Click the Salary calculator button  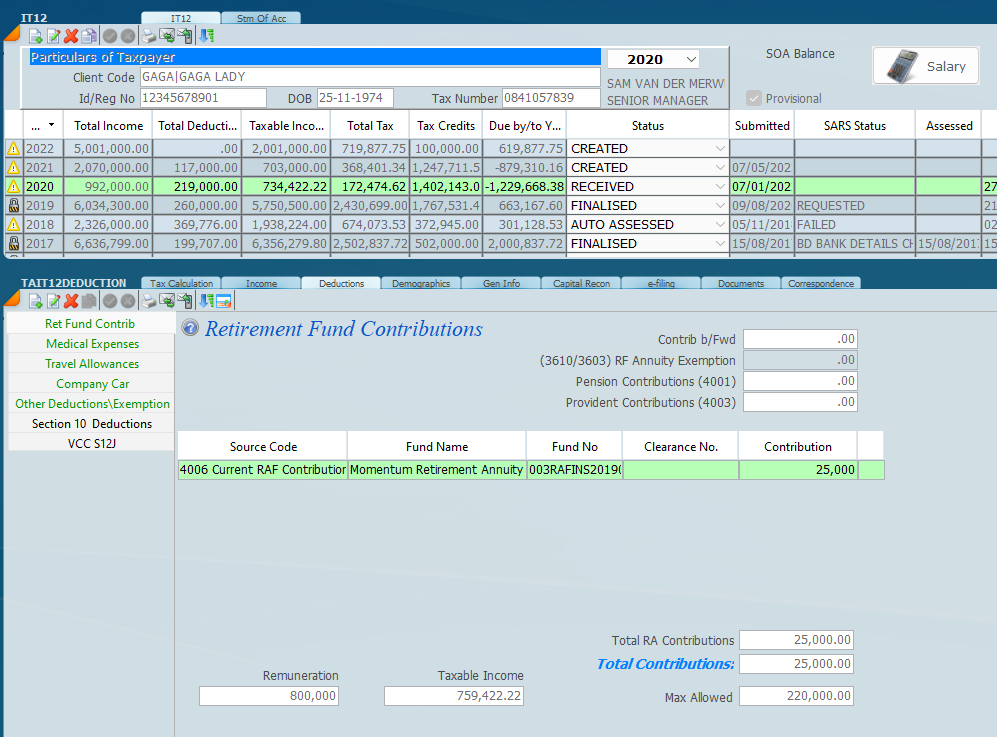click(925, 66)
